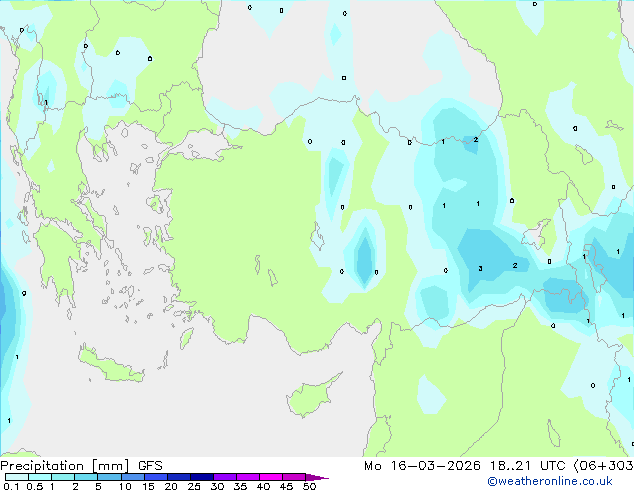Image resolution: width=634 pixels, height=490 pixels.
Task: Click the legend label "30"
Action: 217,486
